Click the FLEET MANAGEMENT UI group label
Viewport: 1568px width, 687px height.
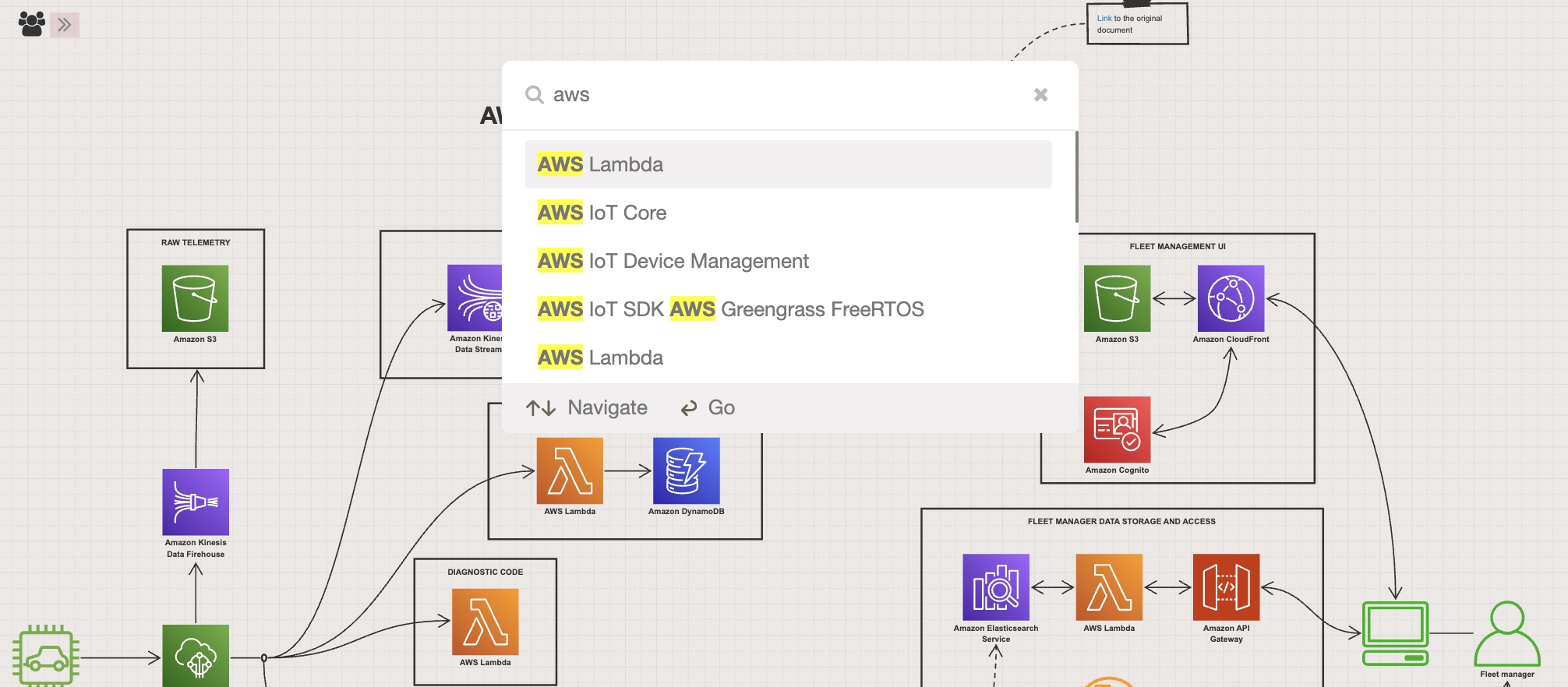[x=1178, y=247]
